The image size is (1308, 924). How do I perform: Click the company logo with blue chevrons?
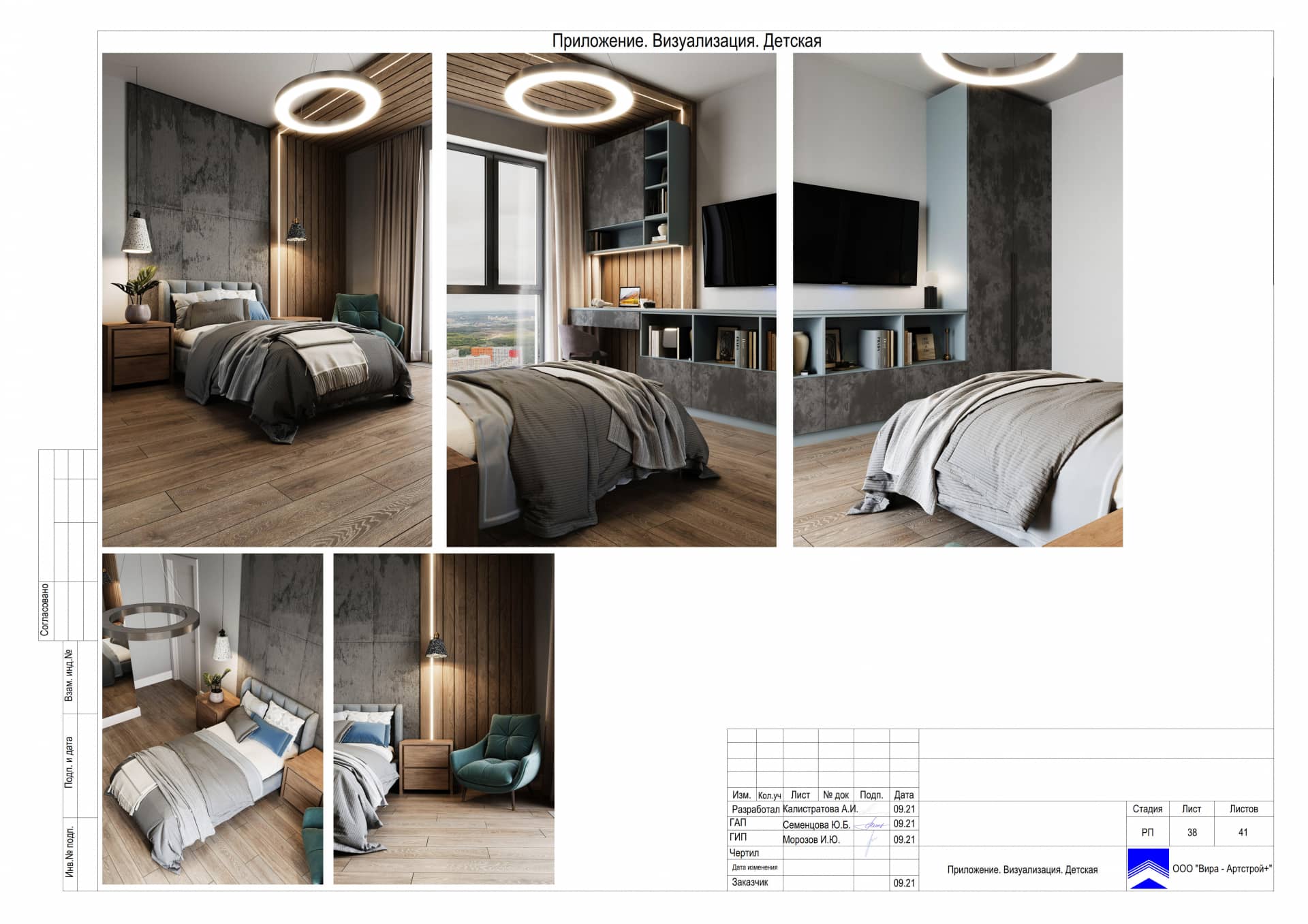(1148, 868)
